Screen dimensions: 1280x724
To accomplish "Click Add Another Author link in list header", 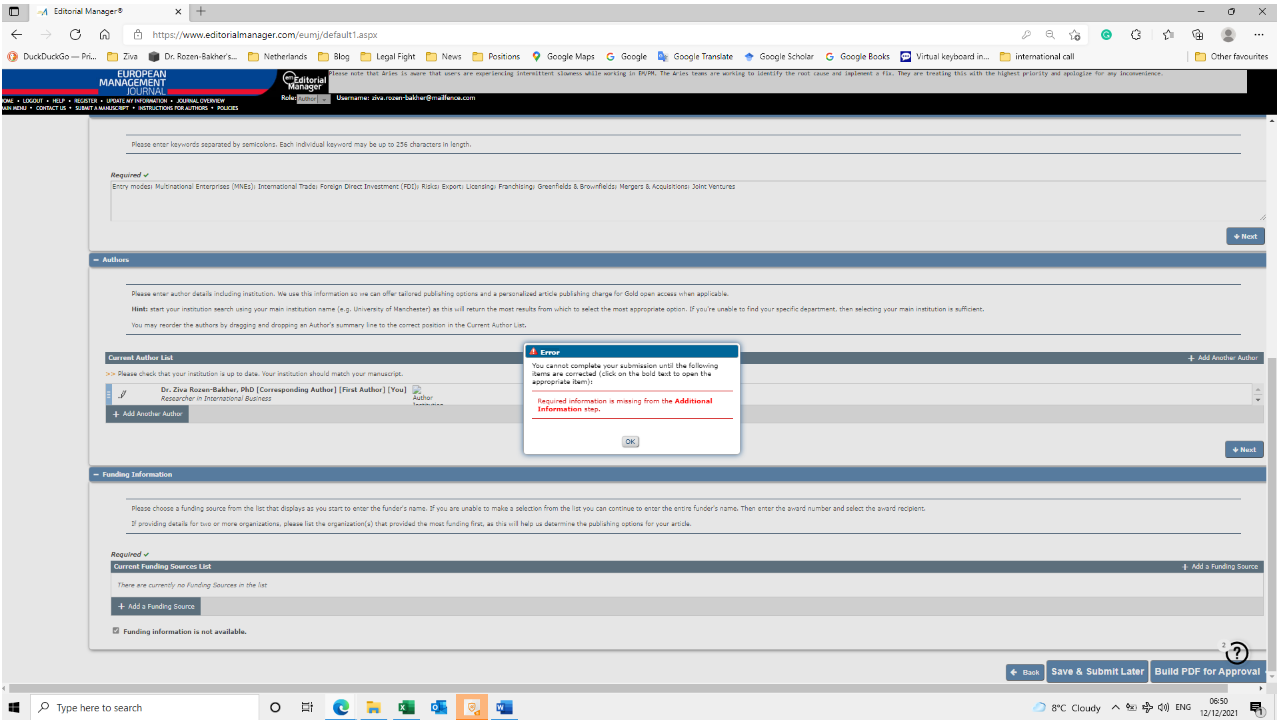I will [1222, 358].
